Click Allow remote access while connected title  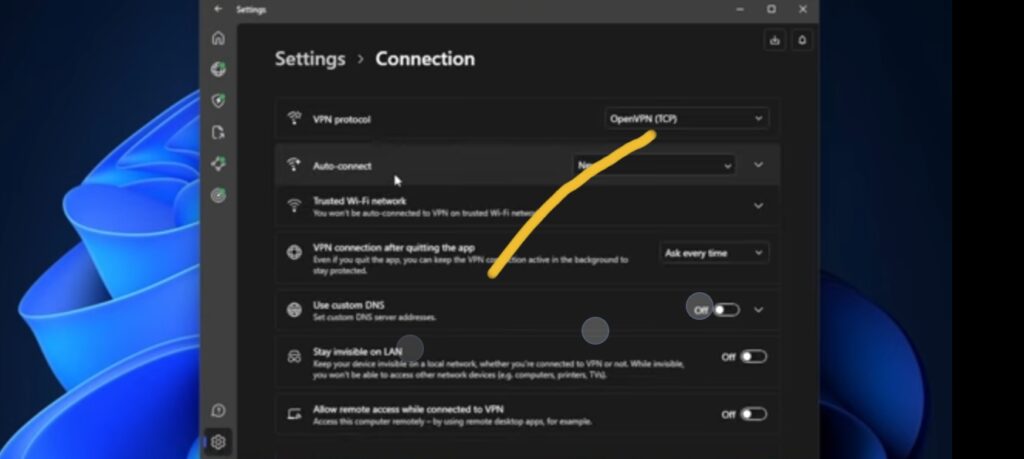pyautogui.click(x=408, y=409)
